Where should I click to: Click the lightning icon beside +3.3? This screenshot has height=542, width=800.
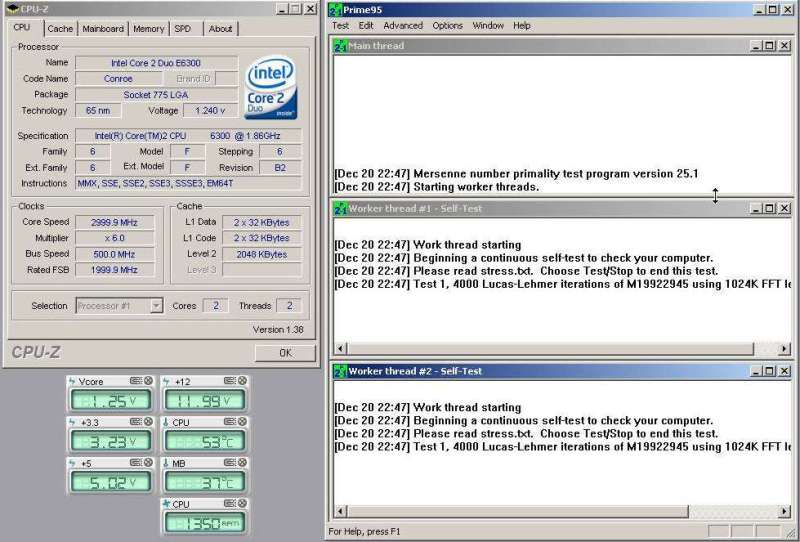[72, 422]
